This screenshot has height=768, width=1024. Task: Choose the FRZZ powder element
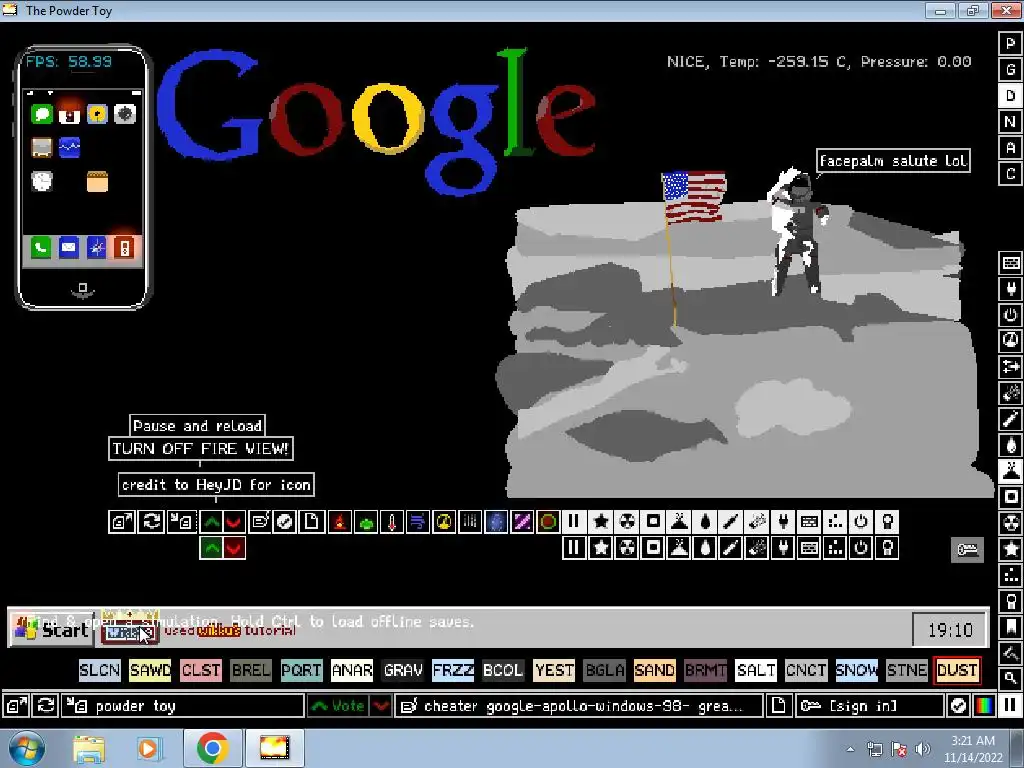point(453,670)
